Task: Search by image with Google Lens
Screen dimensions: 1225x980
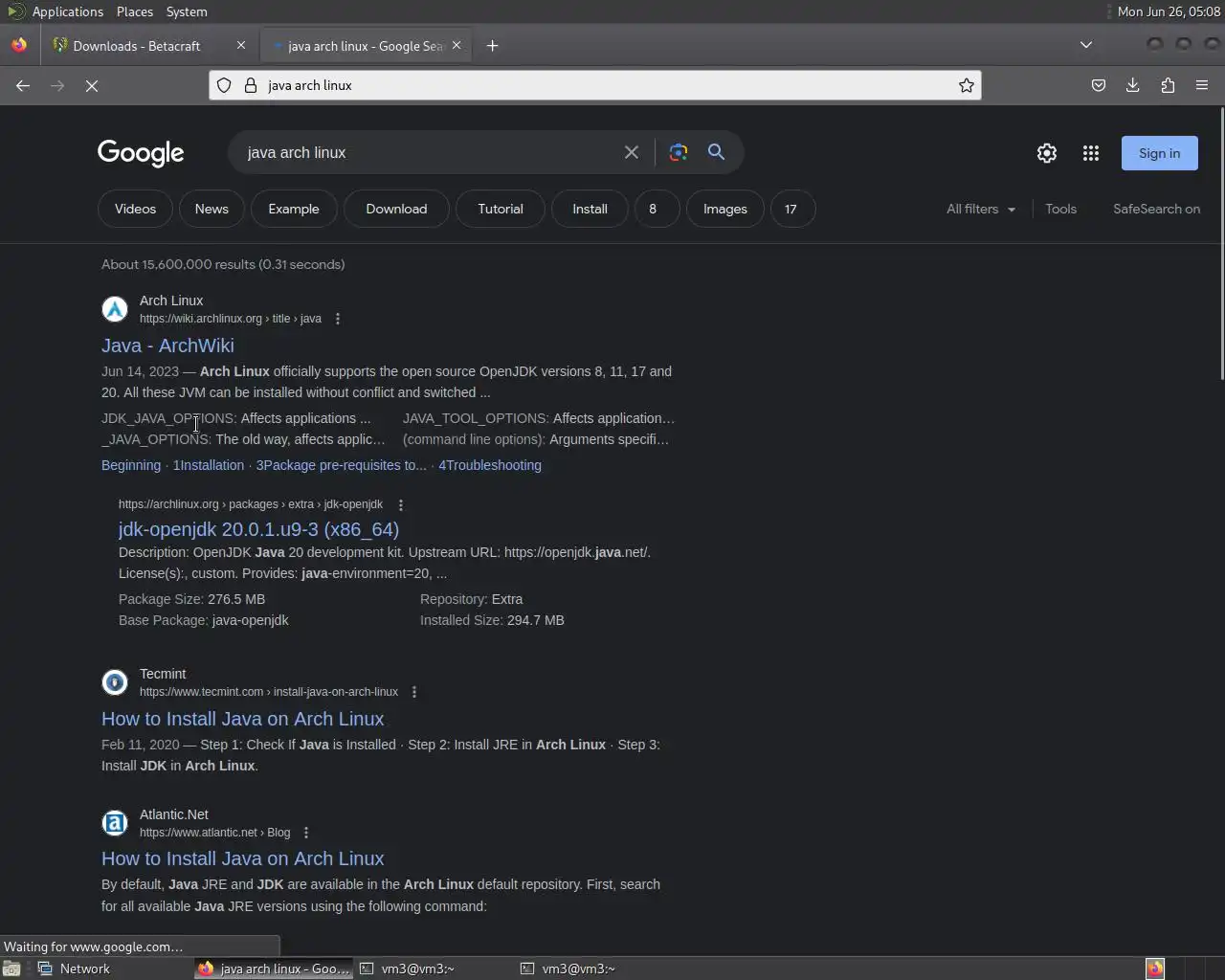Action: pos(679,152)
